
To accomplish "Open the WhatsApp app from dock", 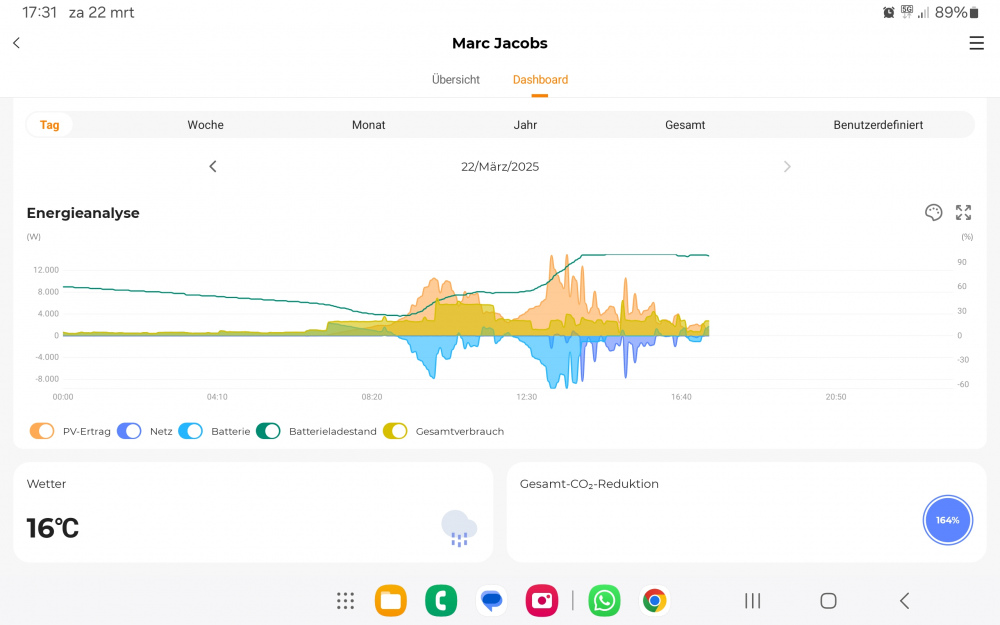I will coord(604,600).
